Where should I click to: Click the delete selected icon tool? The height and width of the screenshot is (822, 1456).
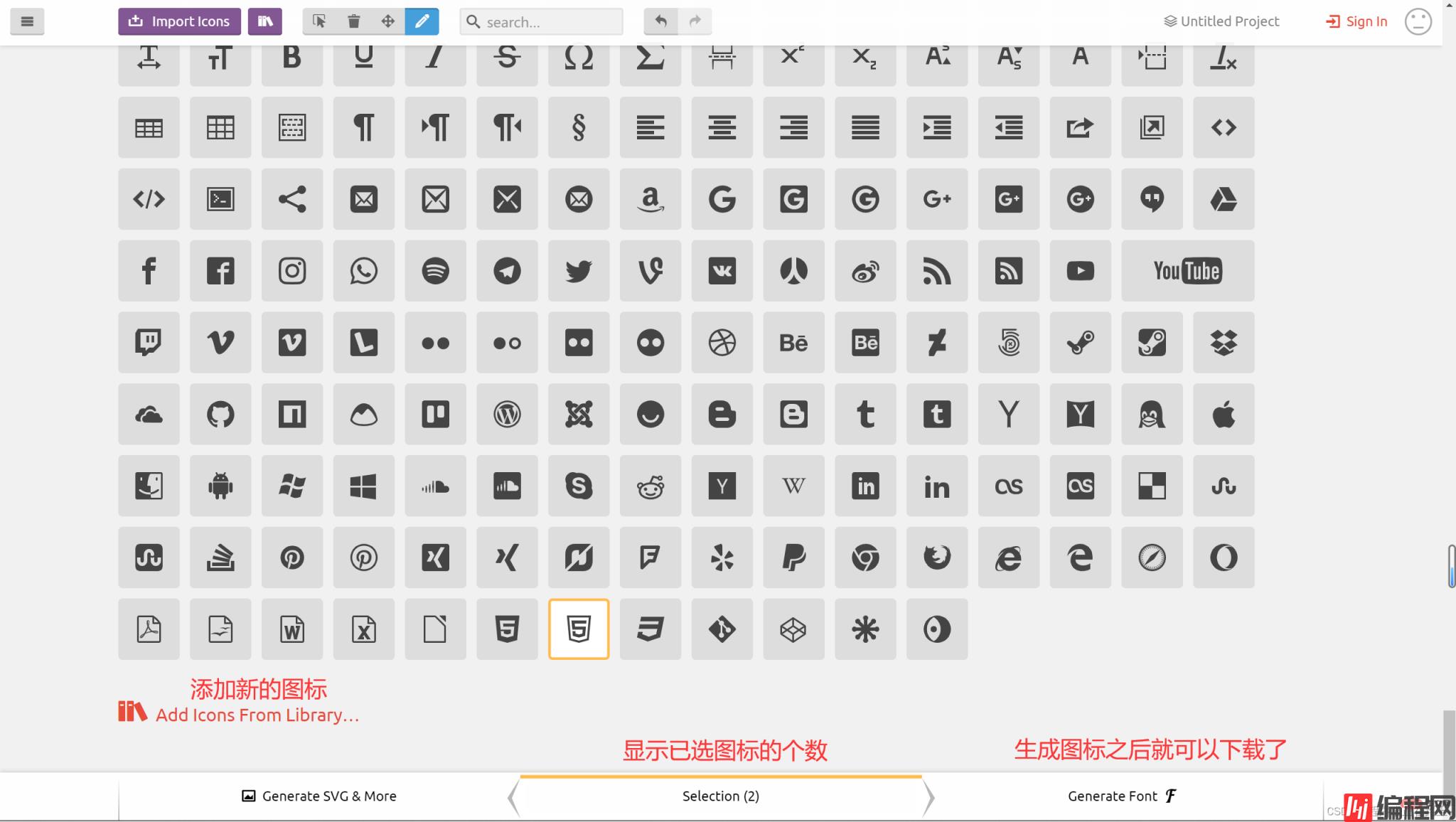pos(353,21)
